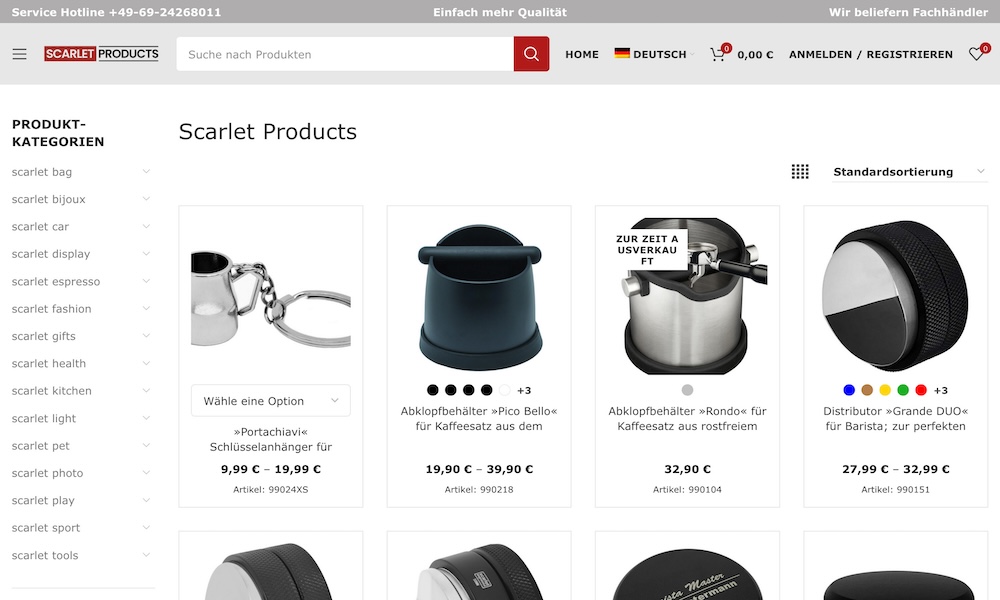
Task: Expand the scarlet kitchen category chevron
Action: point(146,390)
